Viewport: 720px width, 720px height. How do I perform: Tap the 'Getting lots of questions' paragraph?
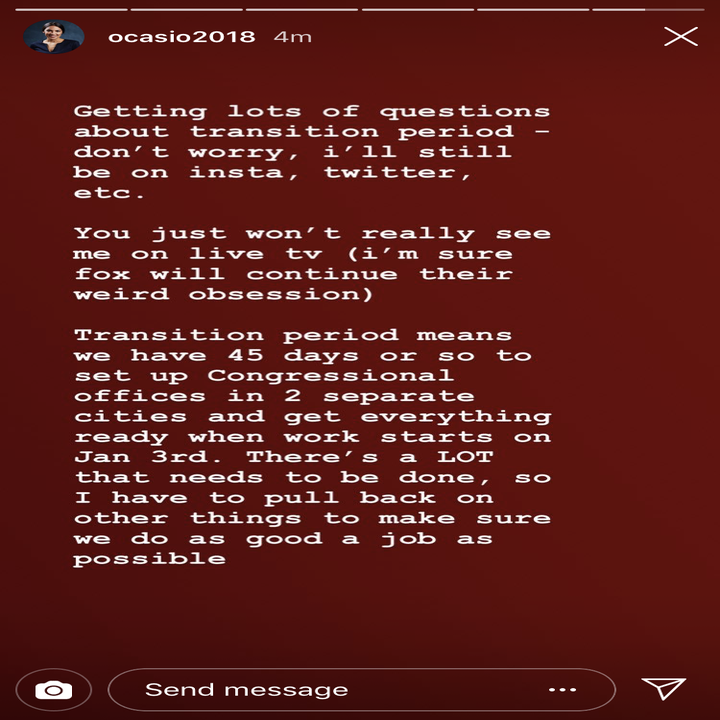(x=312, y=152)
